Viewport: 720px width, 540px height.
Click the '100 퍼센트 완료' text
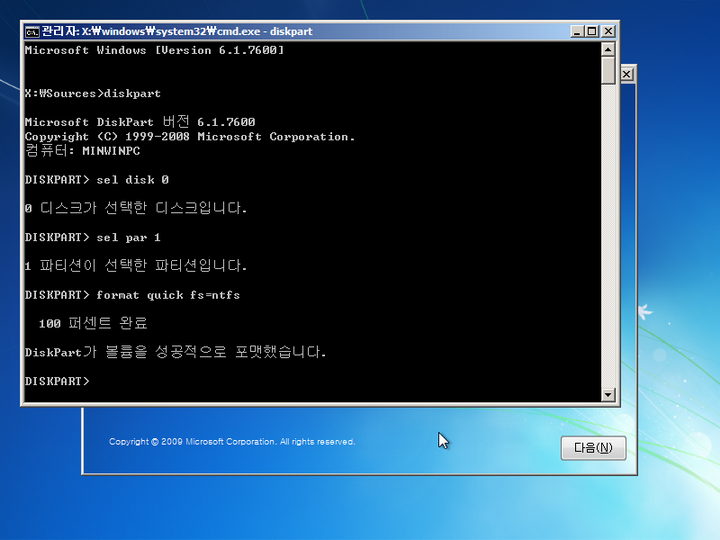pyautogui.click(x=93, y=323)
